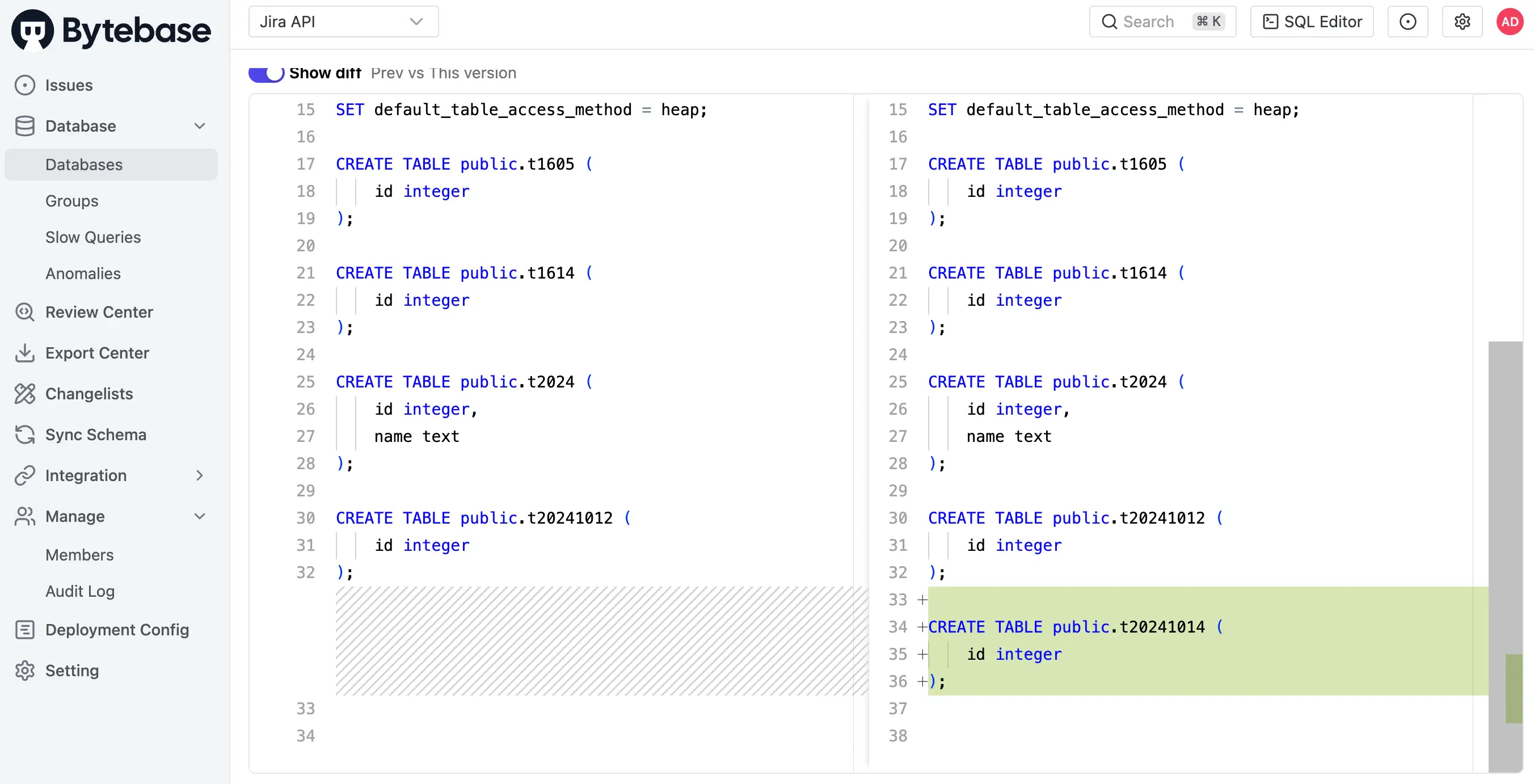The width and height of the screenshot is (1534, 784).
Task: Click the circular dot icon in header
Action: [x=1407, y=22]
